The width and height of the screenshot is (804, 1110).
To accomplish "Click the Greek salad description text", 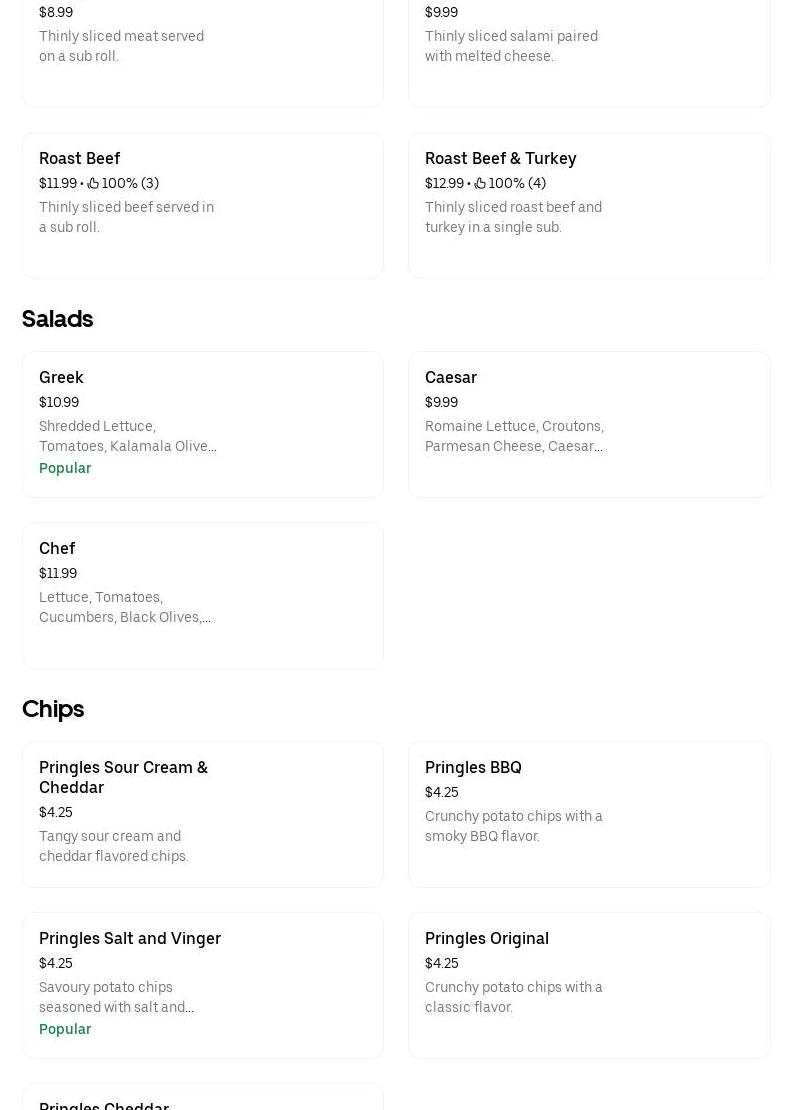I will tap(128, 436).
